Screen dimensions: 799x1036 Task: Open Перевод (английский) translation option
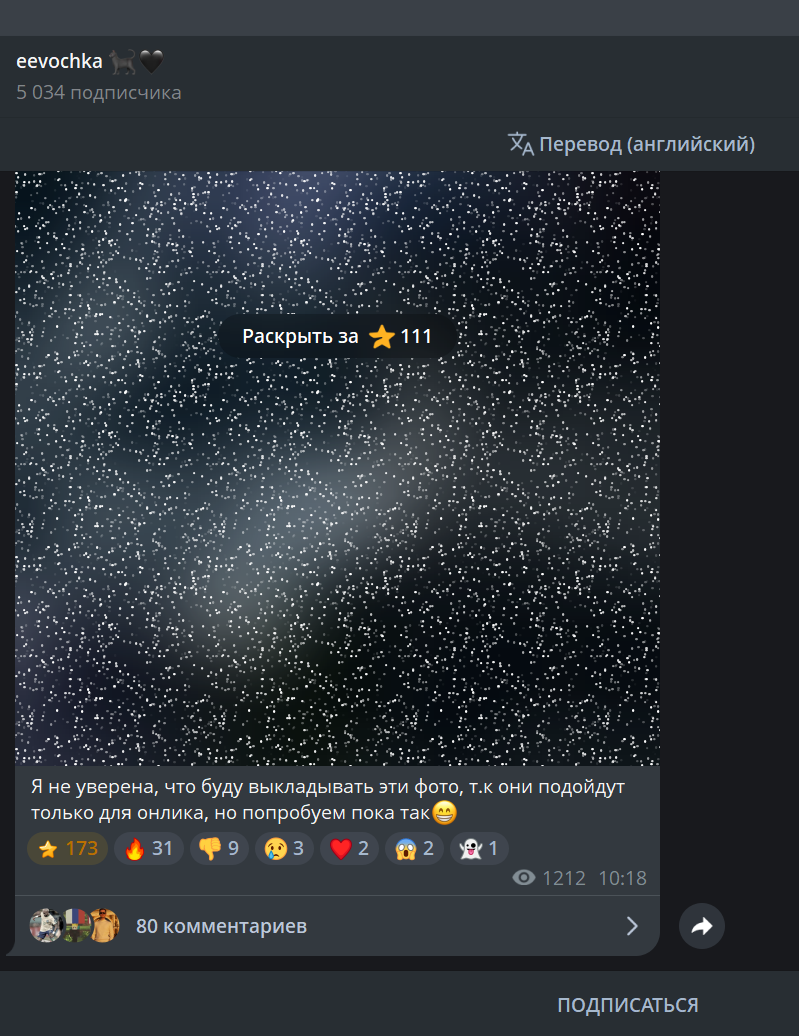click(x=632, y=144)
